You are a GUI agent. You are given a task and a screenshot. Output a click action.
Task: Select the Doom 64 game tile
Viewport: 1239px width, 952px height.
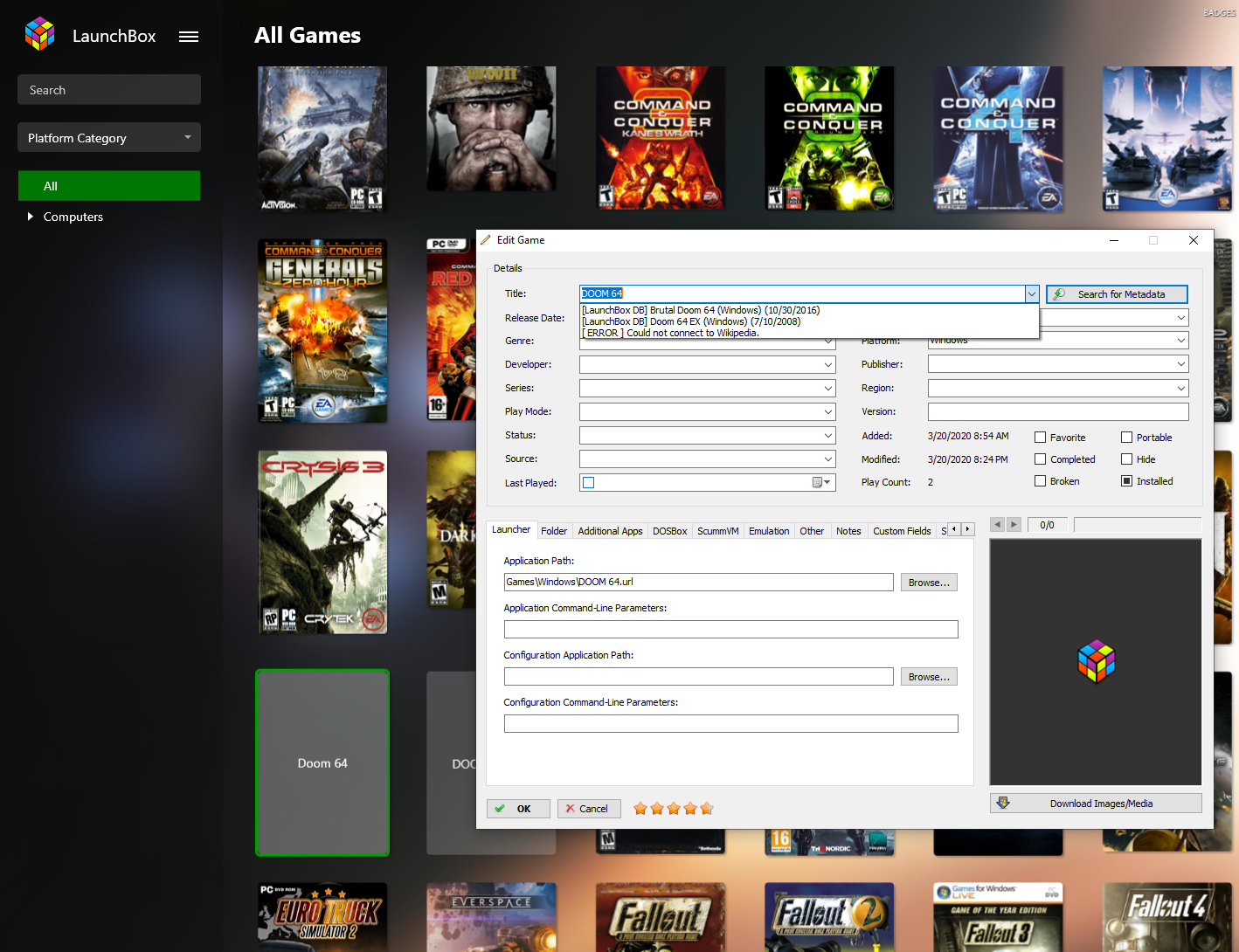[322, 762]
